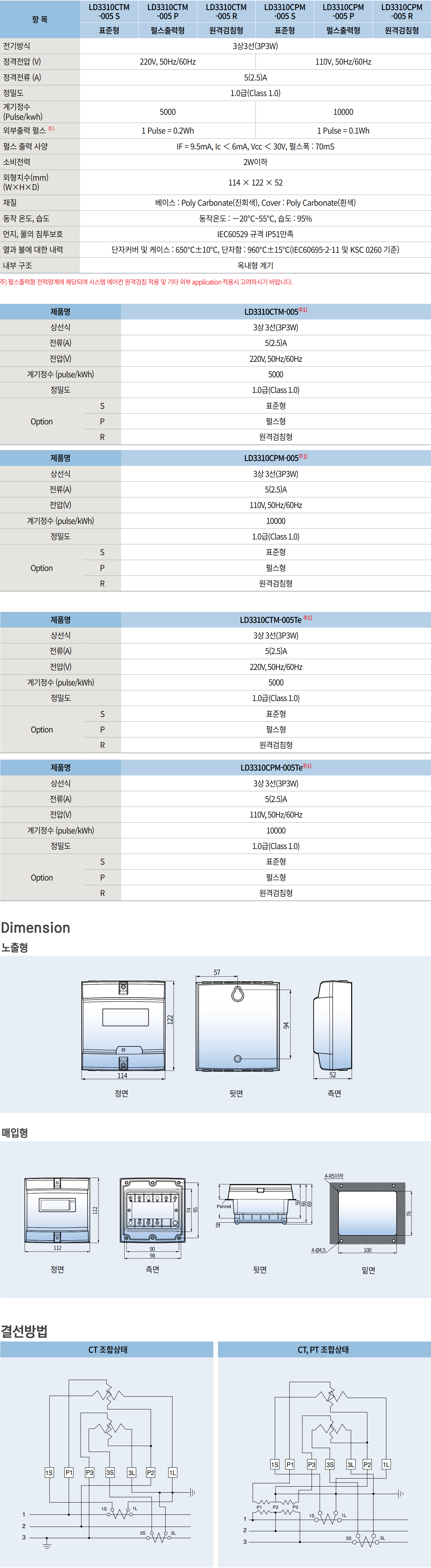Select the 외형치수(mm) row label
The height and width of the screenshot is (1568, 431).
26,182
